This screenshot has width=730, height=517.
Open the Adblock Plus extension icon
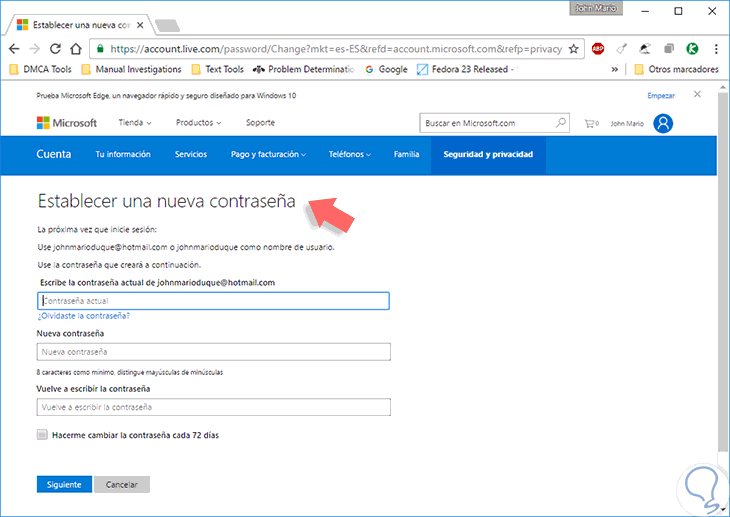pyautogui.click(x=598, y=48)
